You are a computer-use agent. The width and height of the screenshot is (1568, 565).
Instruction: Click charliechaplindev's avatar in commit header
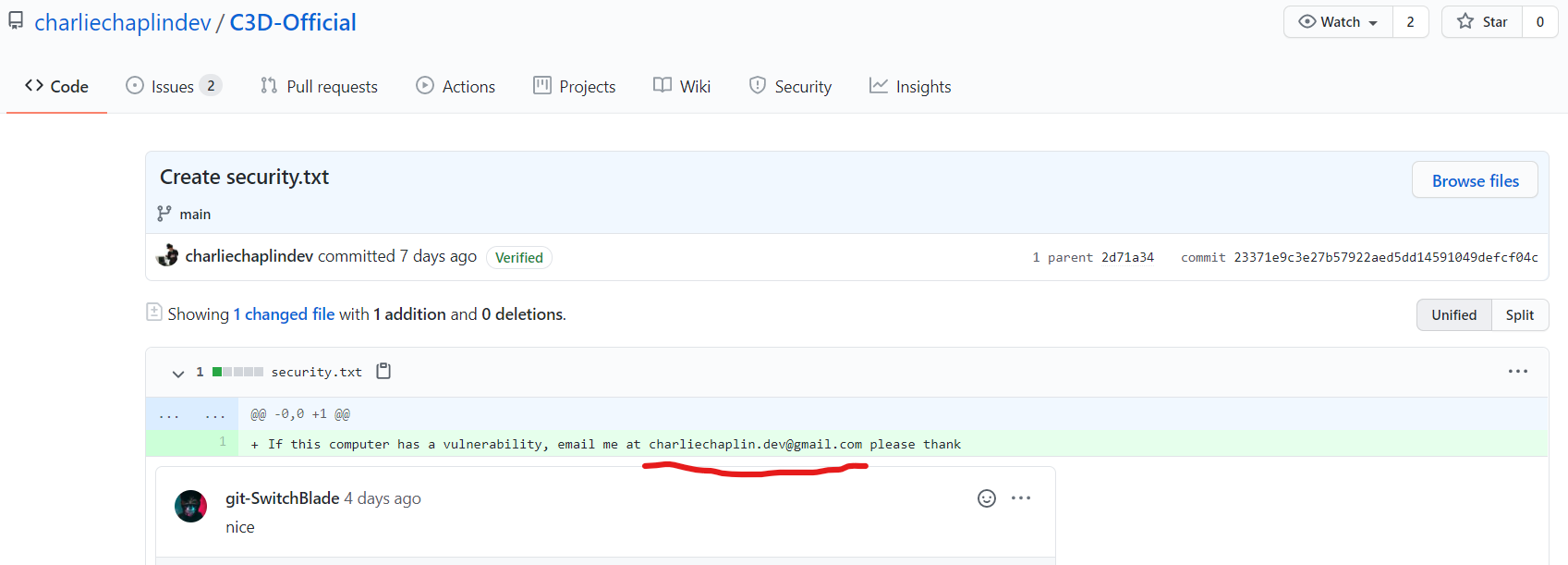167,255
